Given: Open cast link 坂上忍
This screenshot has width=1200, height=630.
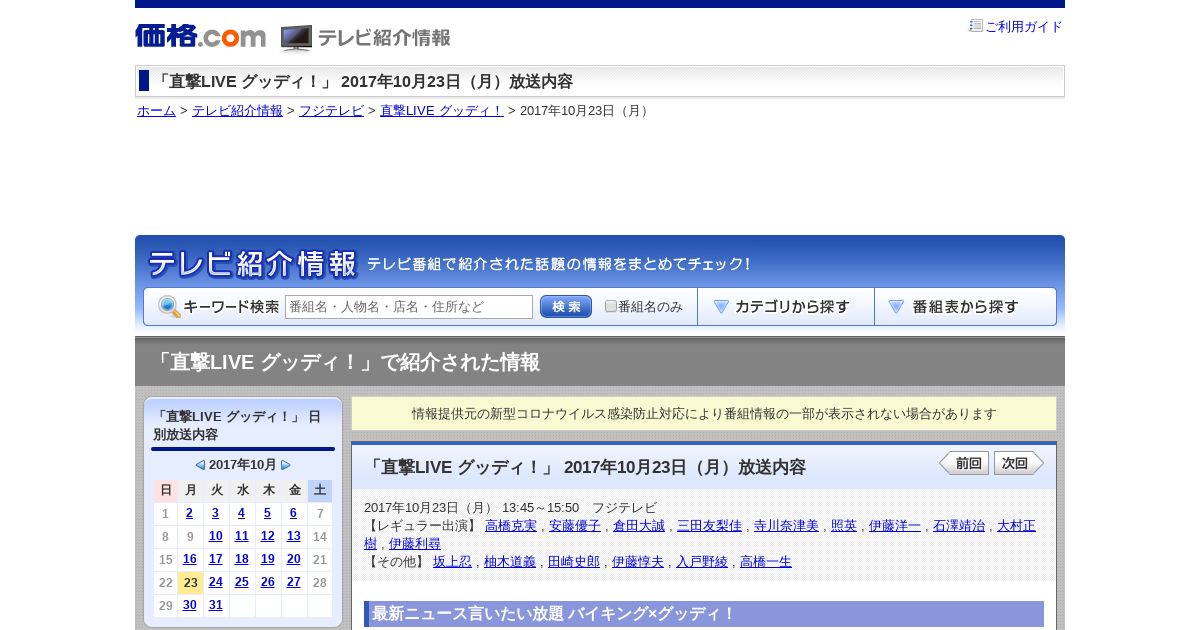Looking at the screenshot, I should [x=452, y=562].
